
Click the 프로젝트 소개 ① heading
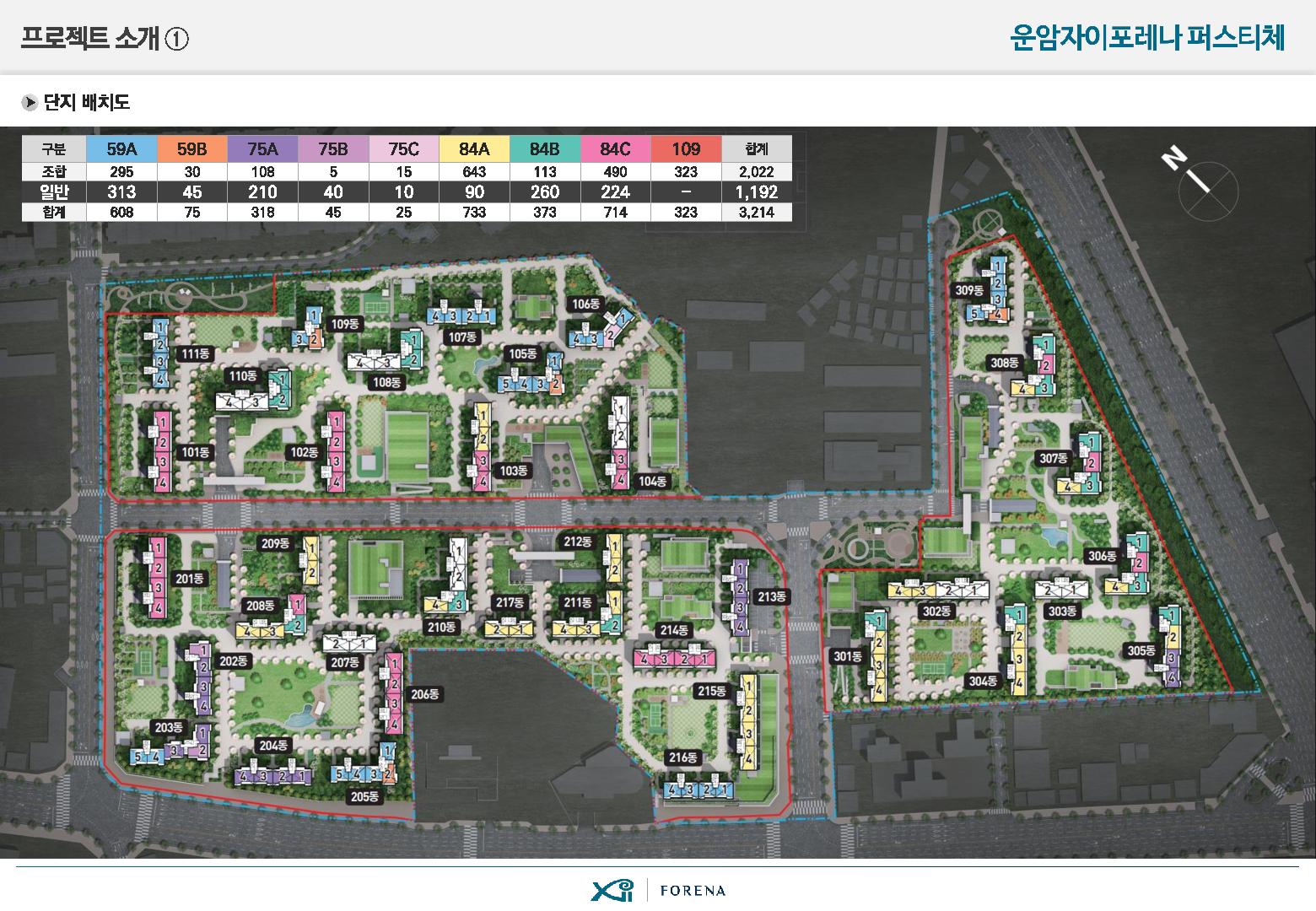[105, 39]
